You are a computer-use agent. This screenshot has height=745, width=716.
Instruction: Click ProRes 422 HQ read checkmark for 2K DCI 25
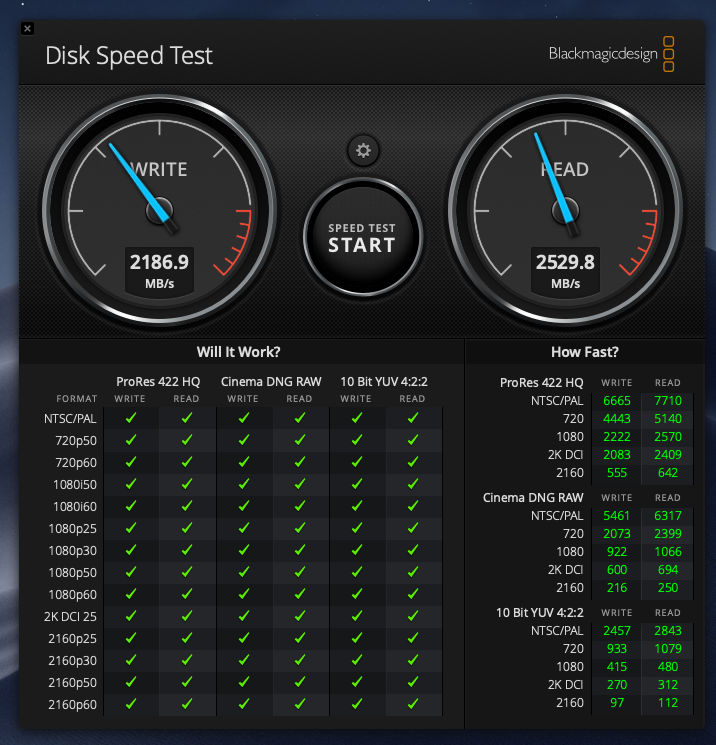click(186, 616)
